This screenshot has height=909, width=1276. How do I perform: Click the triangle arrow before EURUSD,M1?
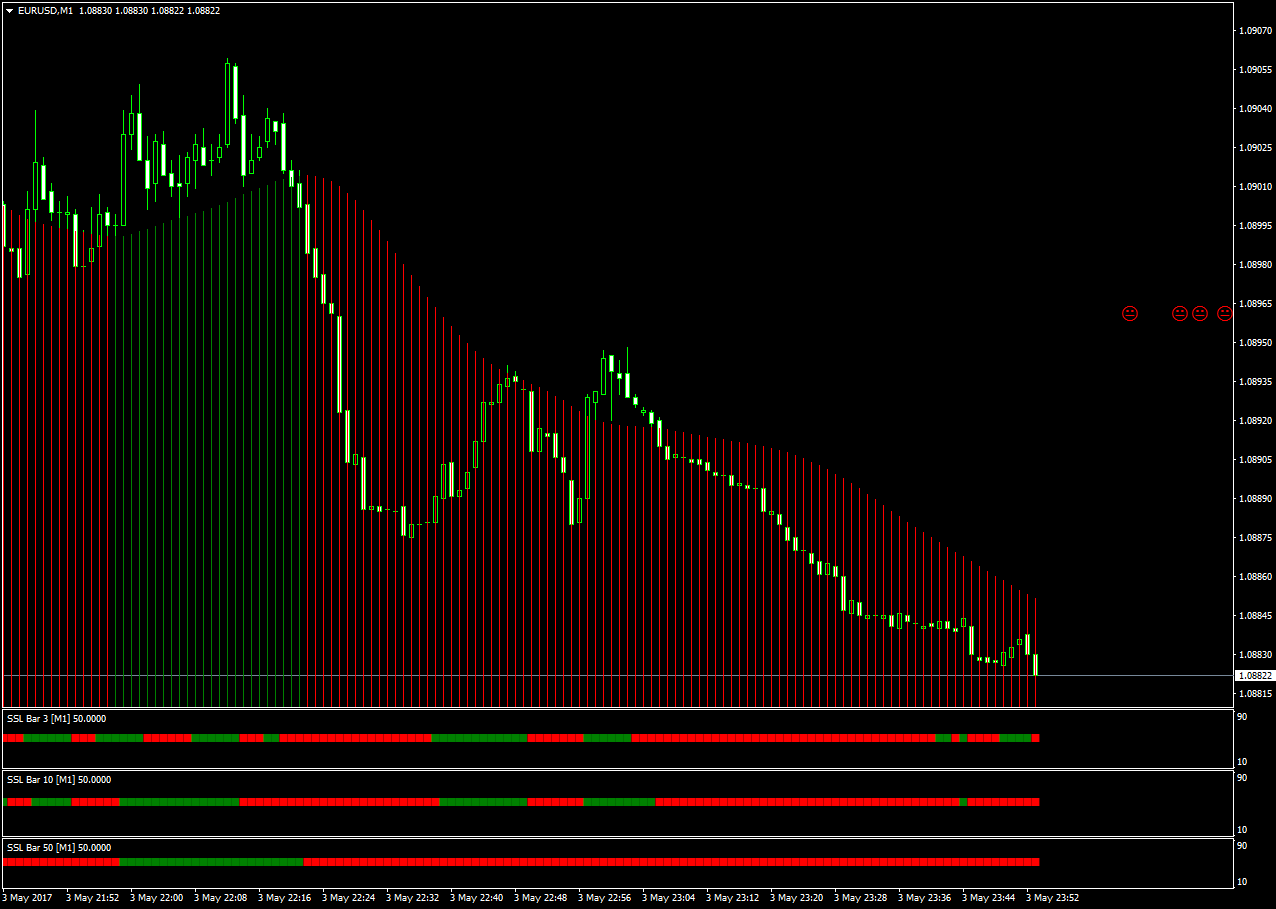click(9, 11)
